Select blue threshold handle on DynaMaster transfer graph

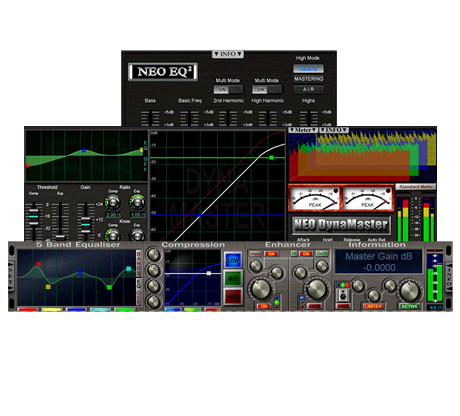200,215
